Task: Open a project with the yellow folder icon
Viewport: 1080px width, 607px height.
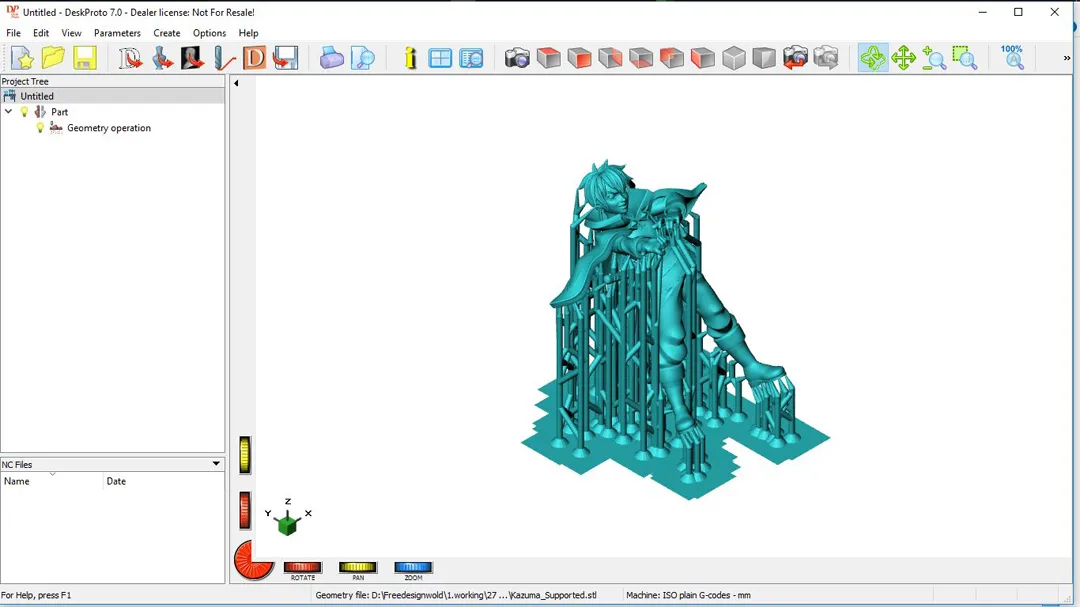Action: 53,58
